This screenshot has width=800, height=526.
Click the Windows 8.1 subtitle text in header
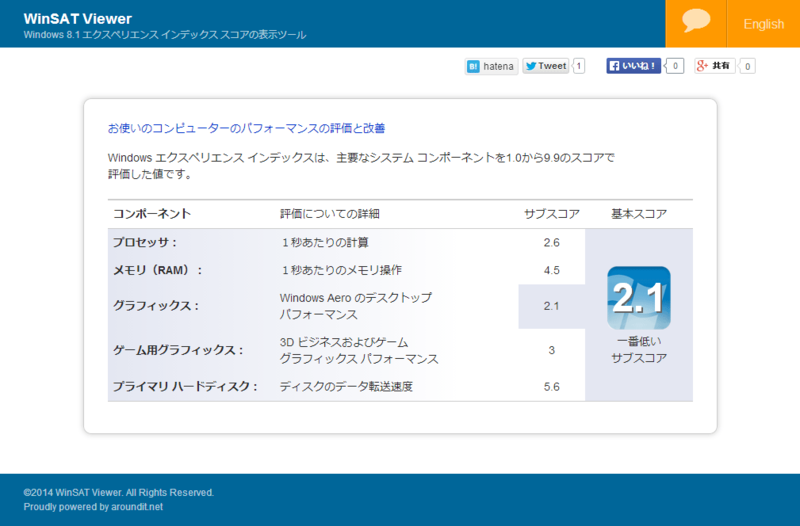(165, 35)
